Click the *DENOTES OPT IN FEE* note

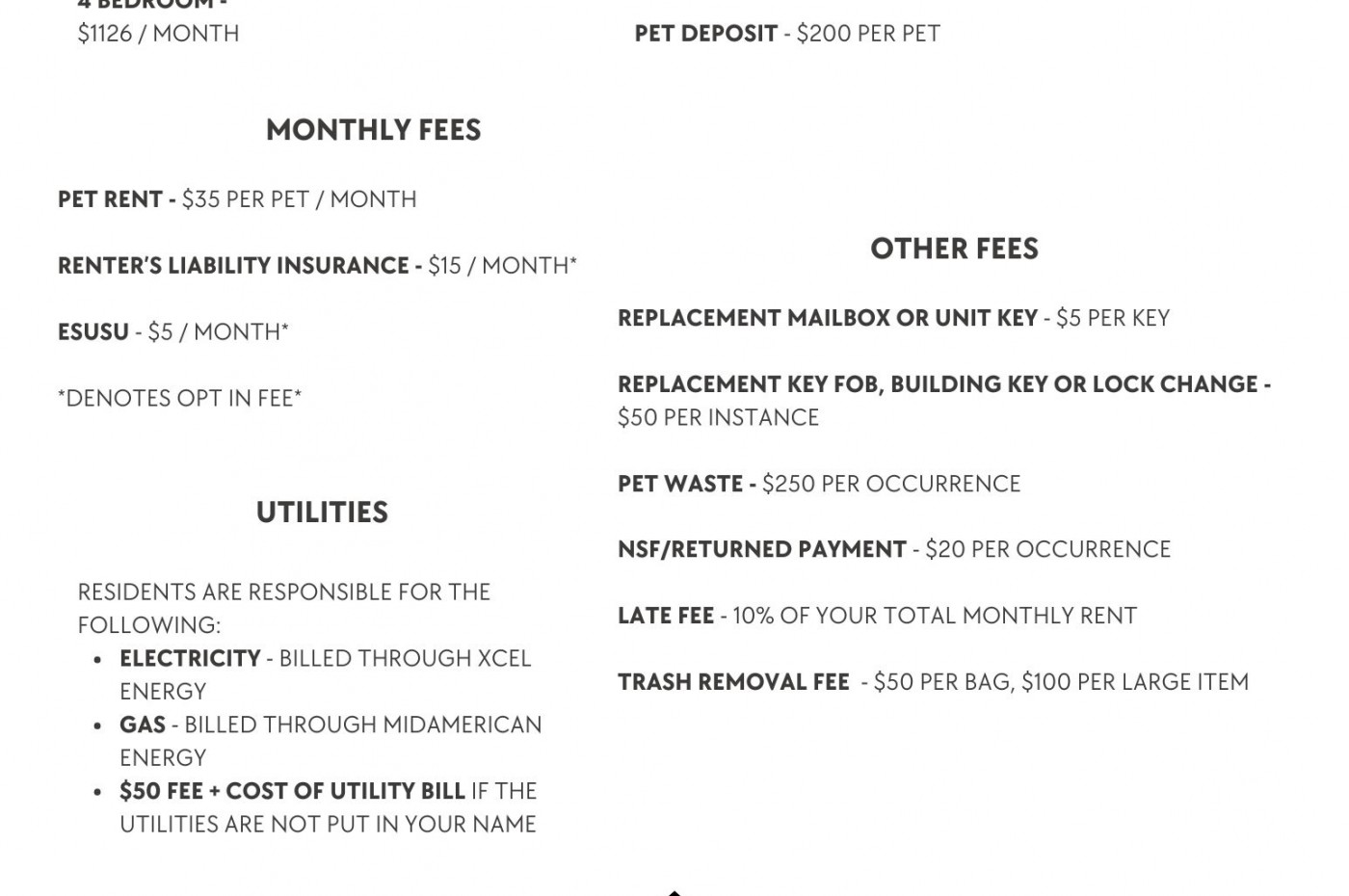(180, 399)
